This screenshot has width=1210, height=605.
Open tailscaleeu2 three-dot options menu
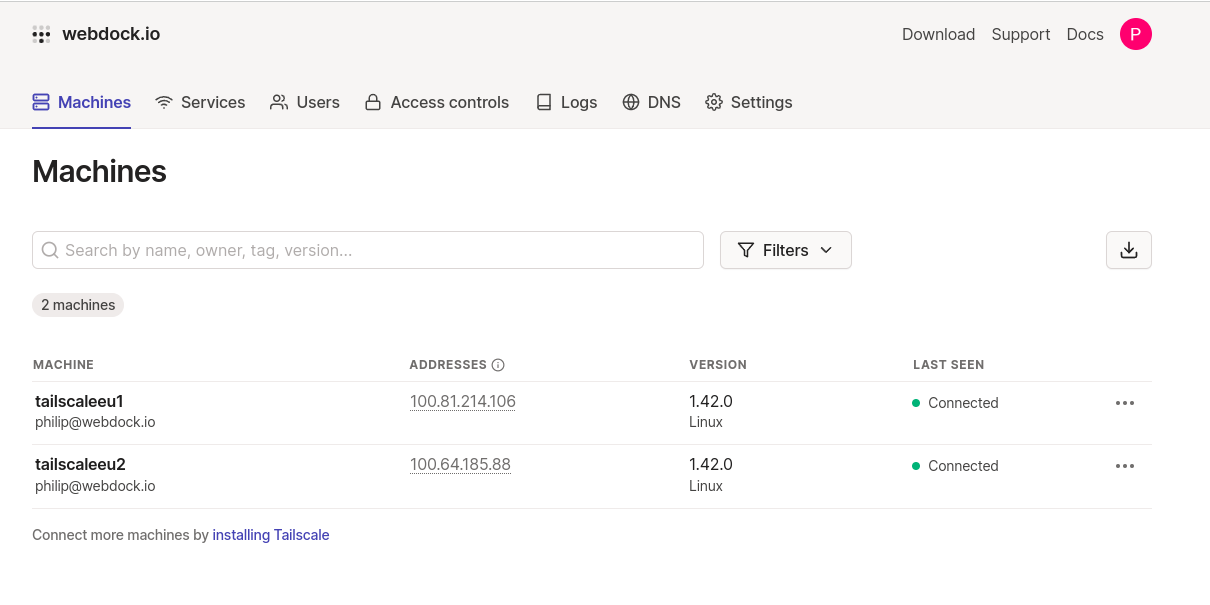1124,466
